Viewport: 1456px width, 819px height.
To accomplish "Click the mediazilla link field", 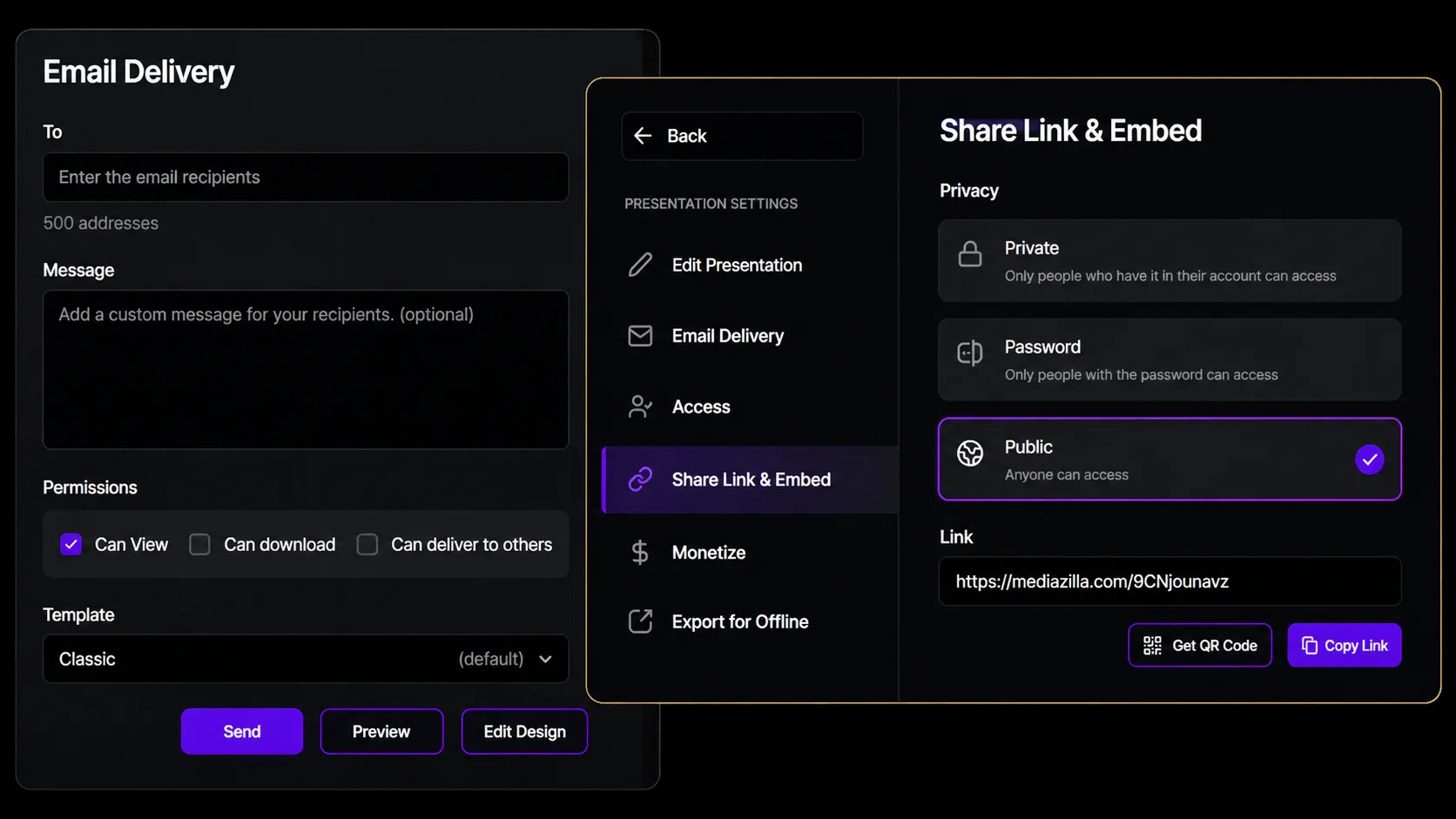I will click(x=1170, y=581).
